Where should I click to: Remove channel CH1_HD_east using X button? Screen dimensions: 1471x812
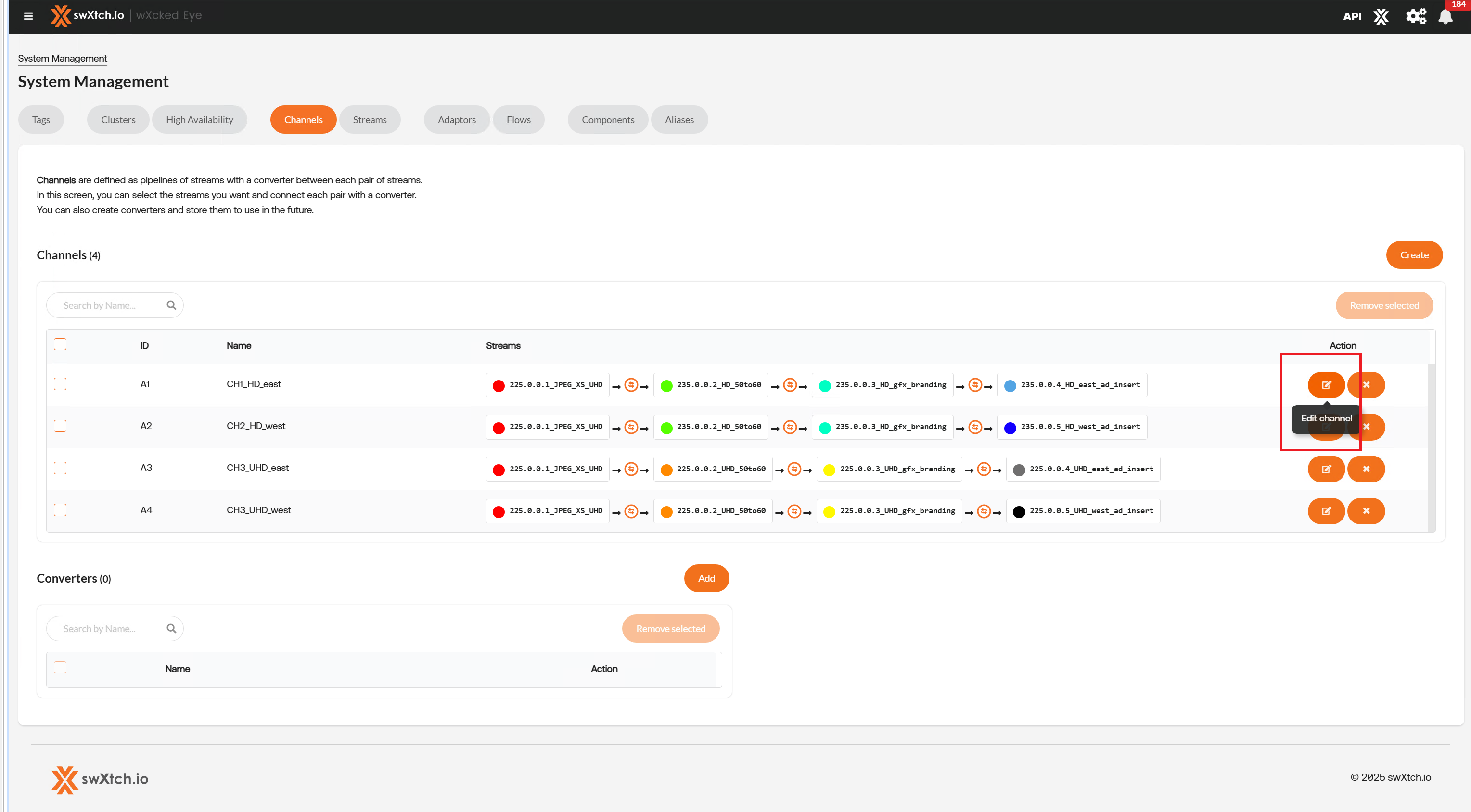(1366, 385)
